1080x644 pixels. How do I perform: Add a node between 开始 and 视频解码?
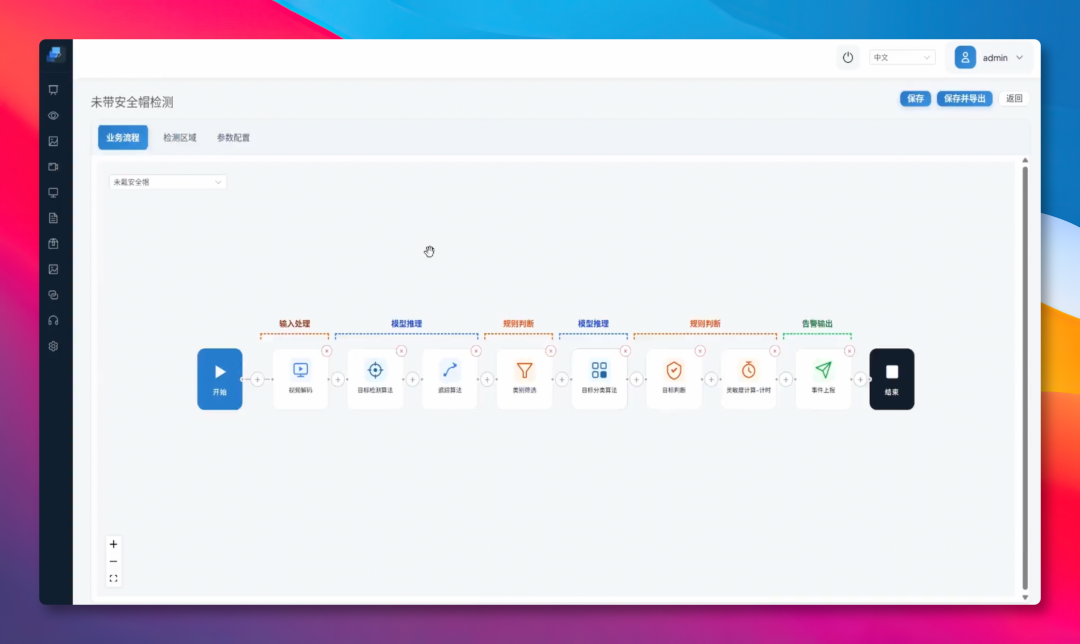258,380
